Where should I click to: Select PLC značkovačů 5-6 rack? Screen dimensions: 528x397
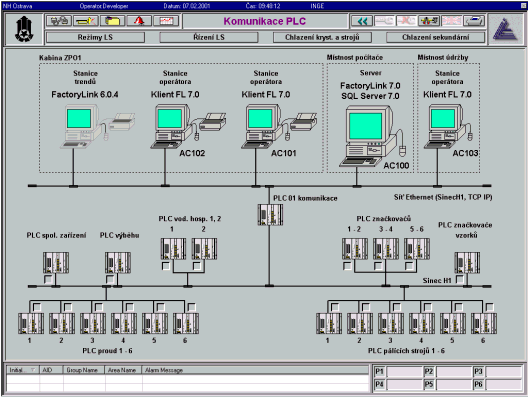(x=417, y=249)
